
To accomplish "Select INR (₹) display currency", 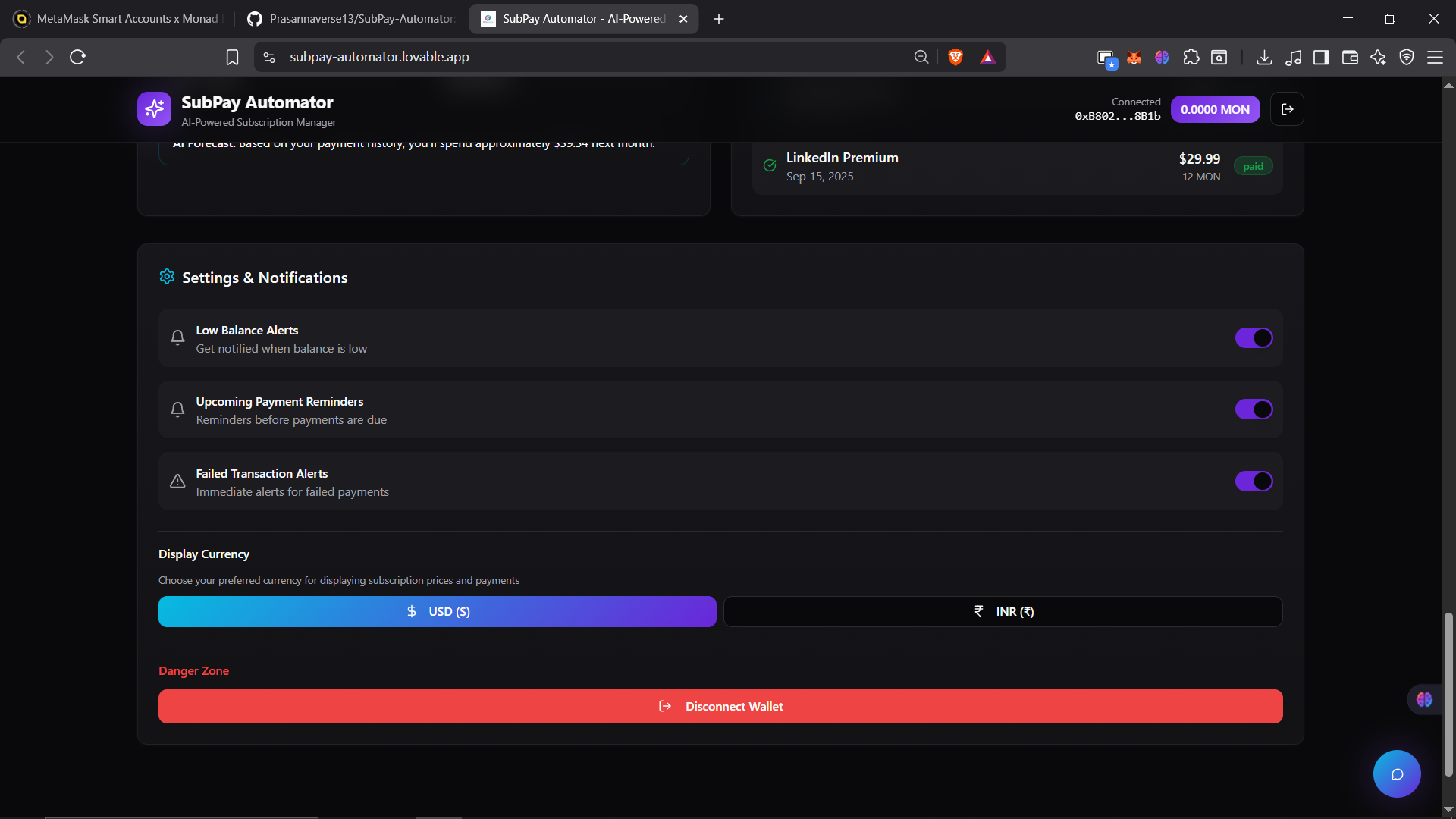I will coord(1003,611).
